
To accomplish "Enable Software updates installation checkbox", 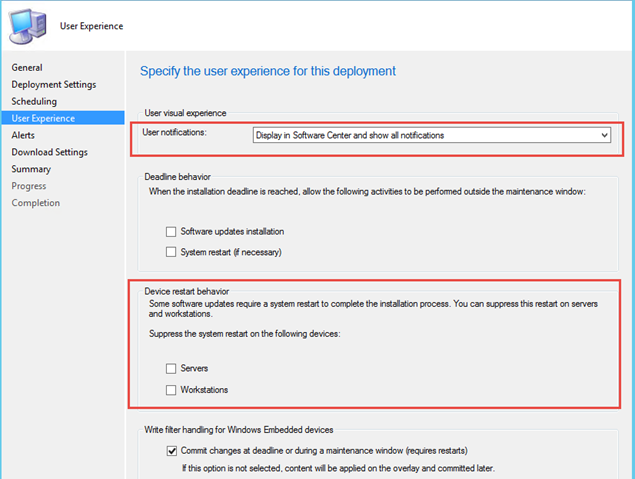I will [x=171, y=232].
